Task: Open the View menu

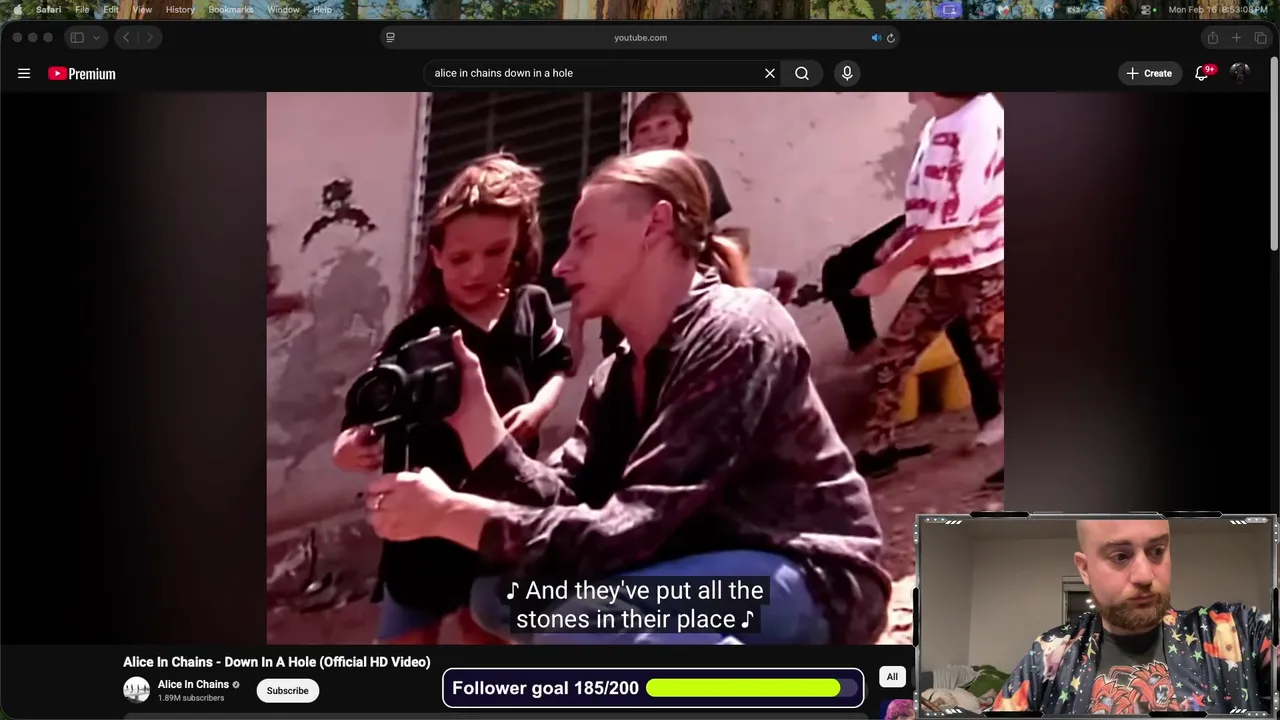Action: point(142,9)
